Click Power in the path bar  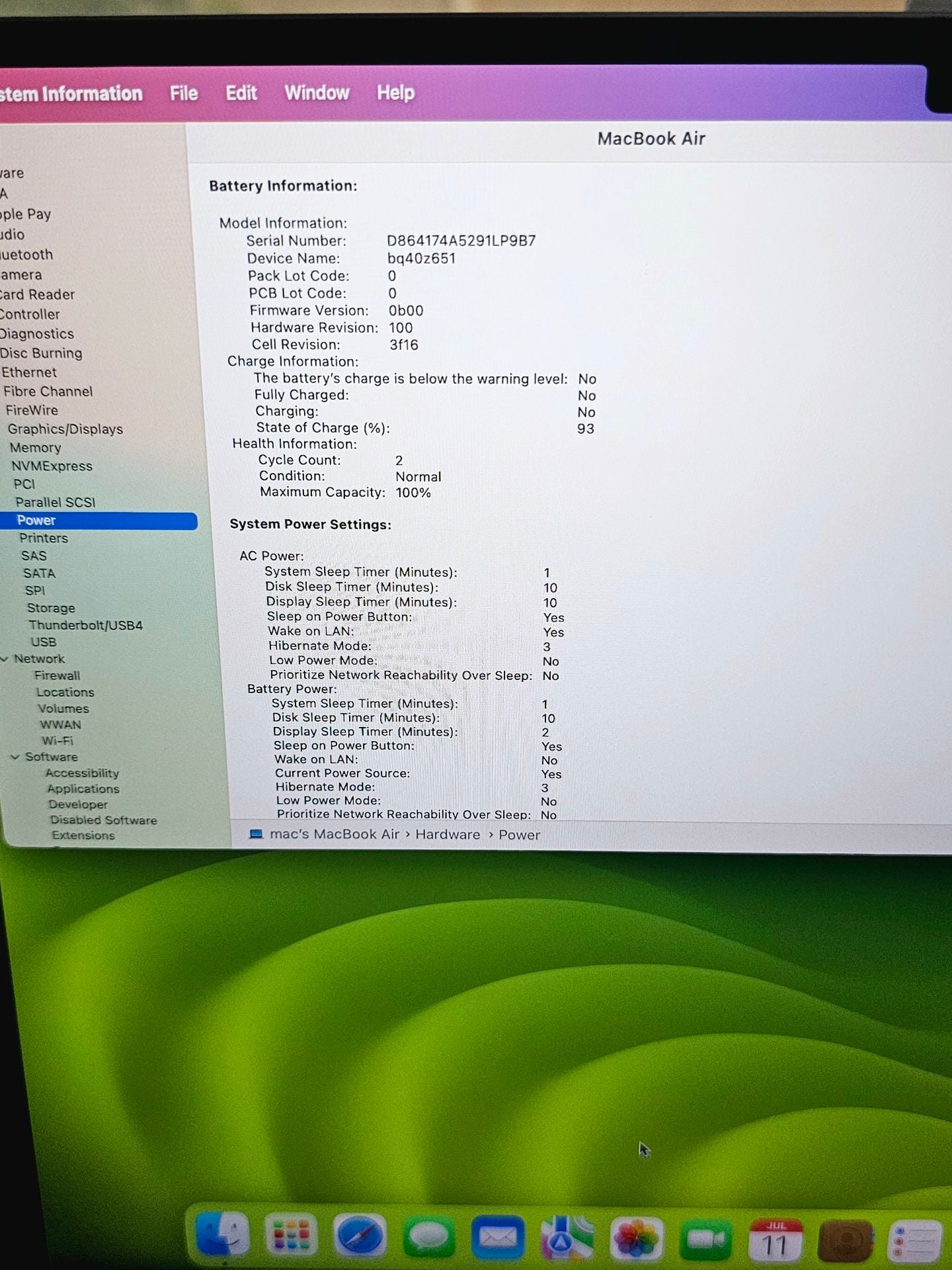coord(520,835)
